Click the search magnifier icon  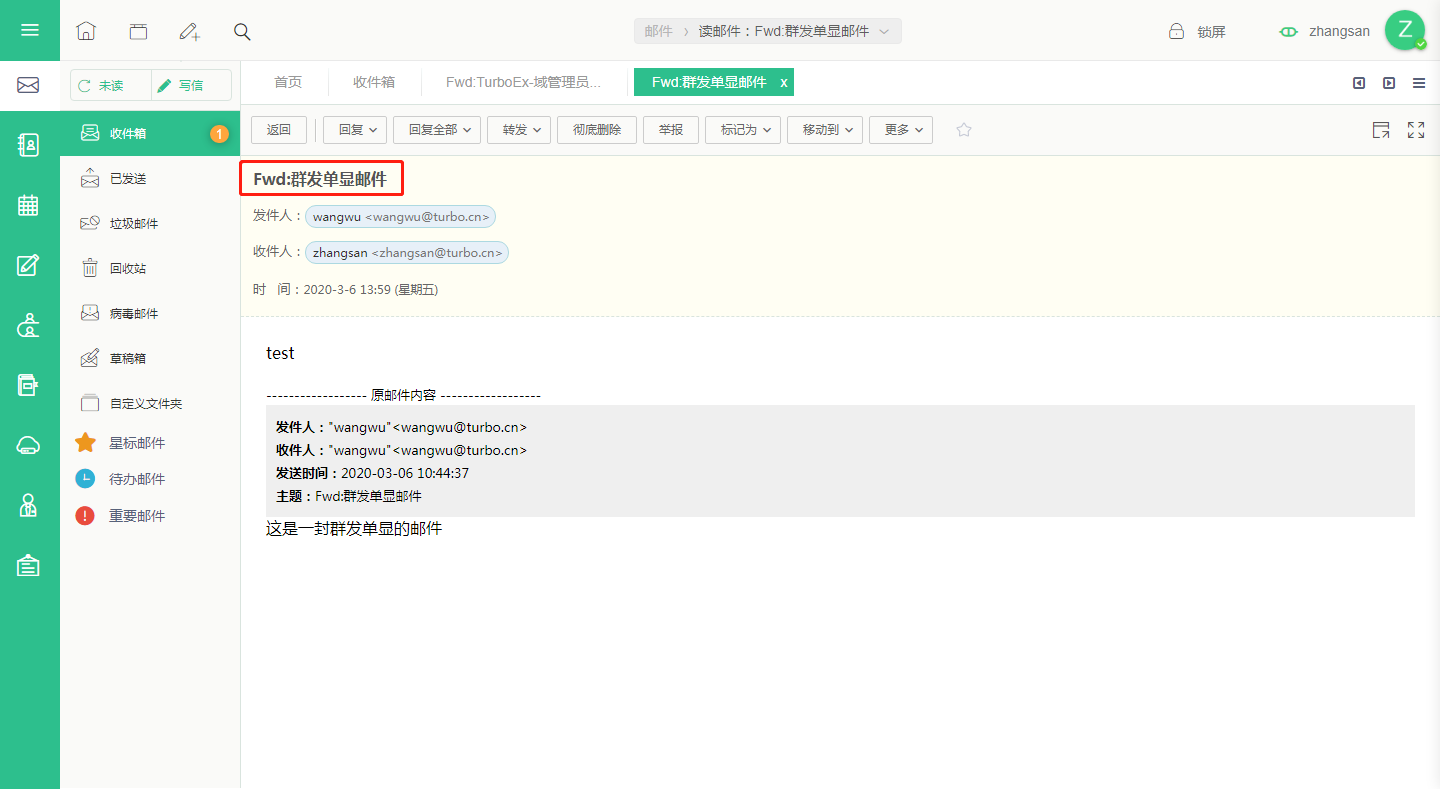242,31
